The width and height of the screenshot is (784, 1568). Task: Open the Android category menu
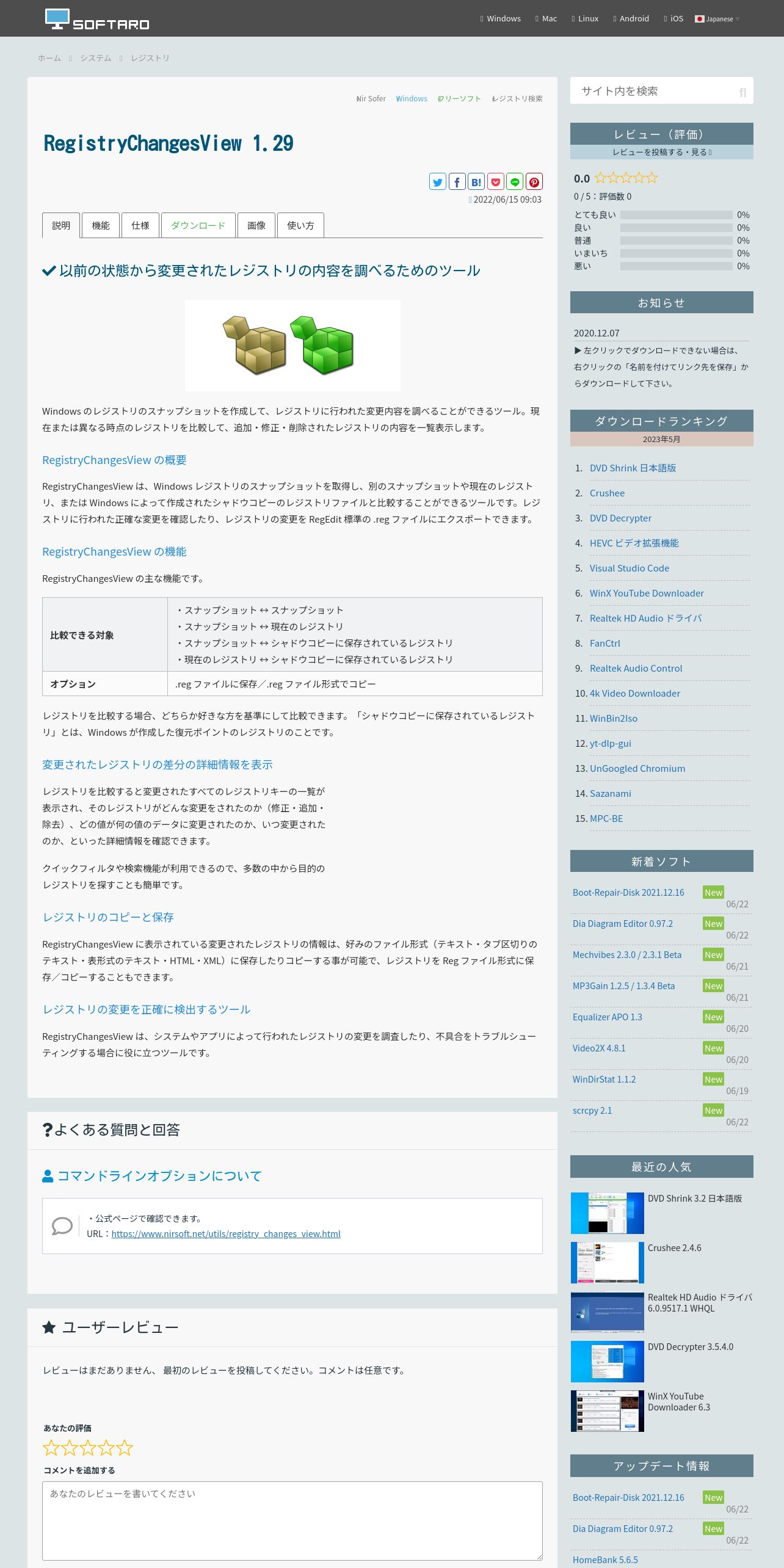(631, 18)
